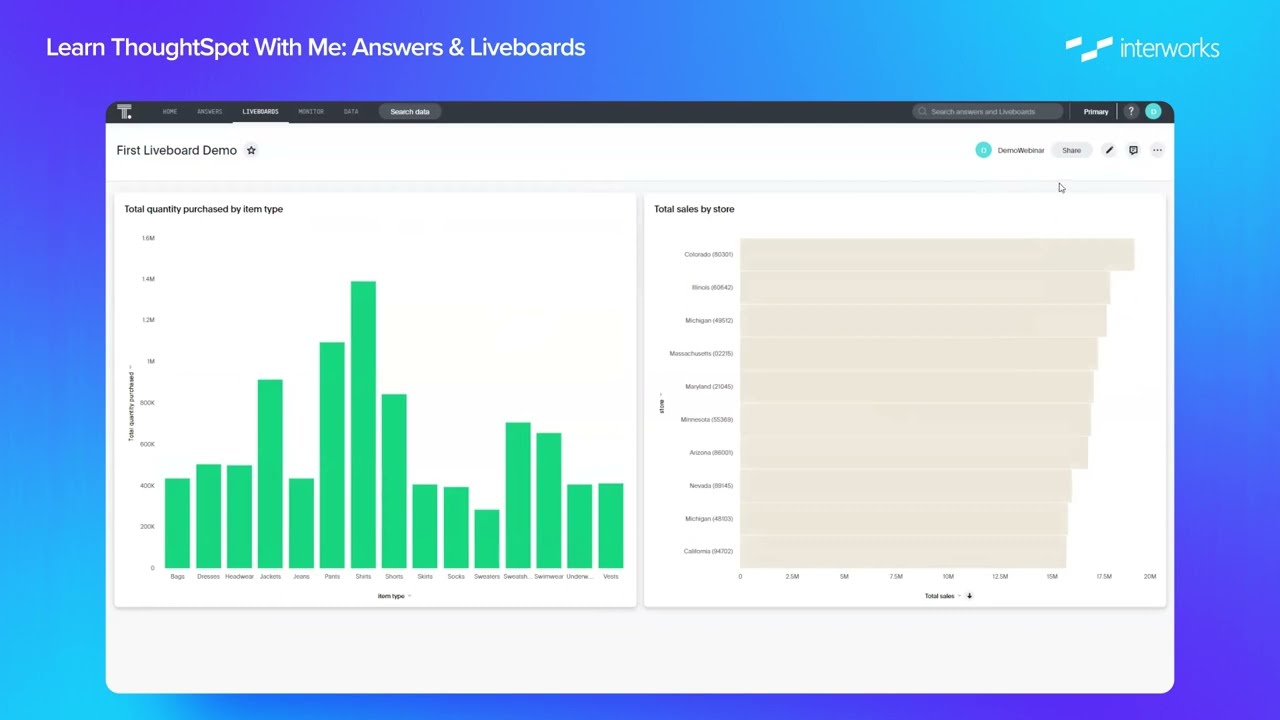Switch to the Data tab
This screenshot has width=1280, height=720.
(x=351, y=112)
